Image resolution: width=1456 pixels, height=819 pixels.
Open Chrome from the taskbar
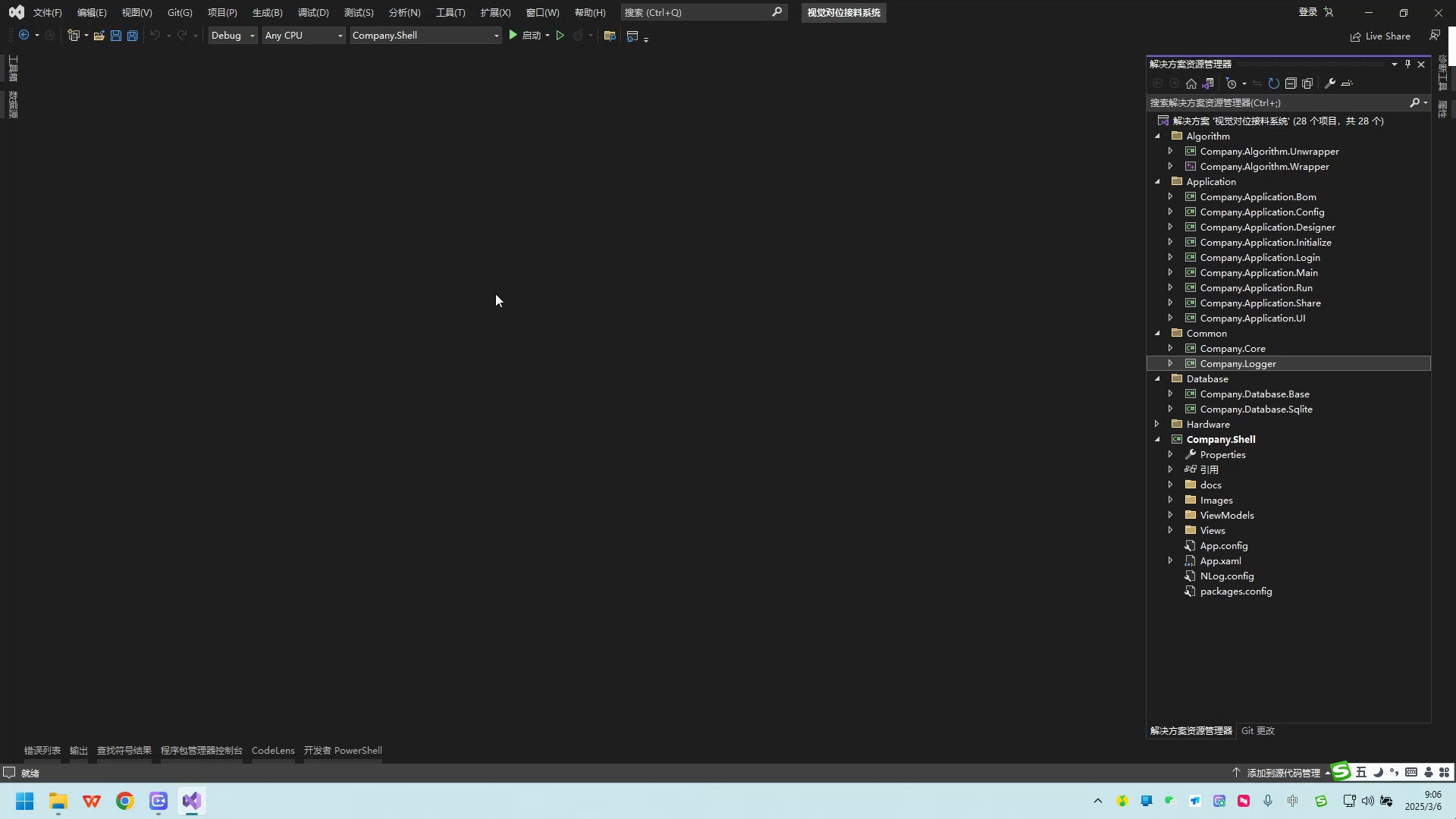[x=125, y=801]
